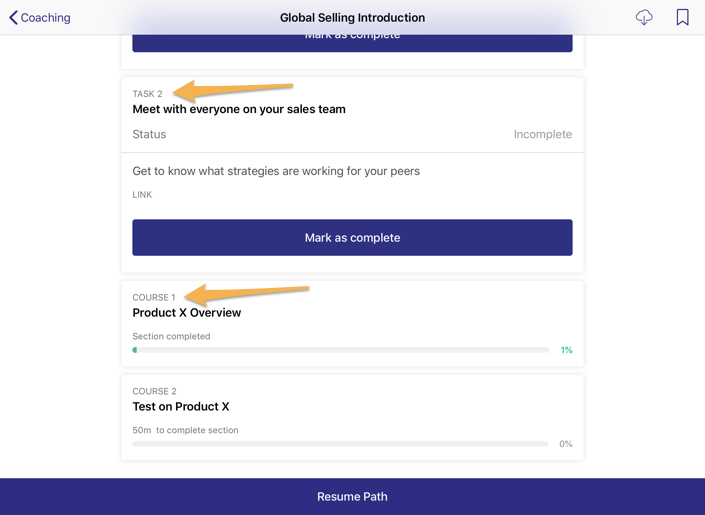Tap the 1% progress indicator
705x515 pixels.
tap(566, 350)
